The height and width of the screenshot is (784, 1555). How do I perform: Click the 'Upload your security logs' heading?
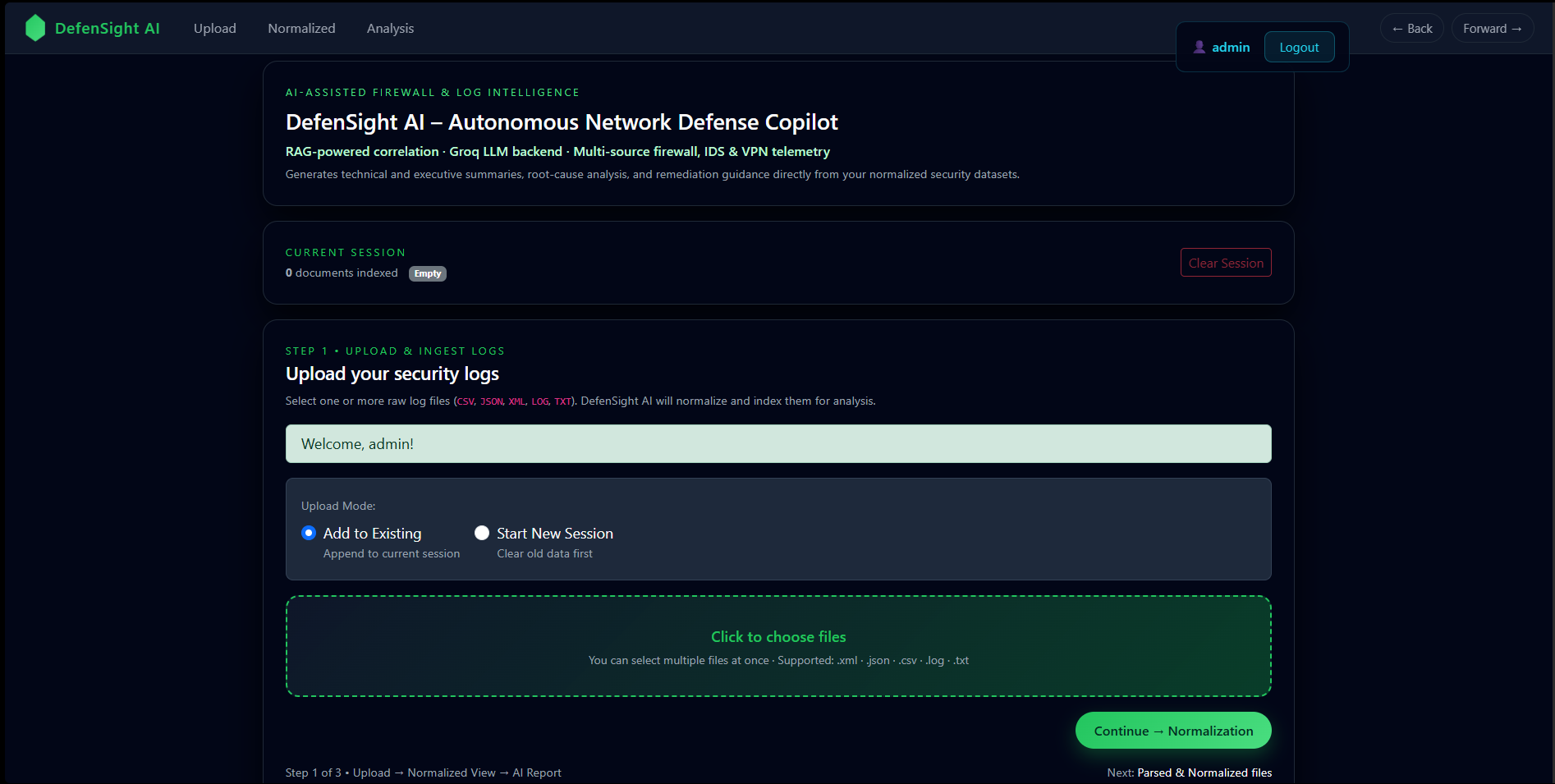click(392, 374)
